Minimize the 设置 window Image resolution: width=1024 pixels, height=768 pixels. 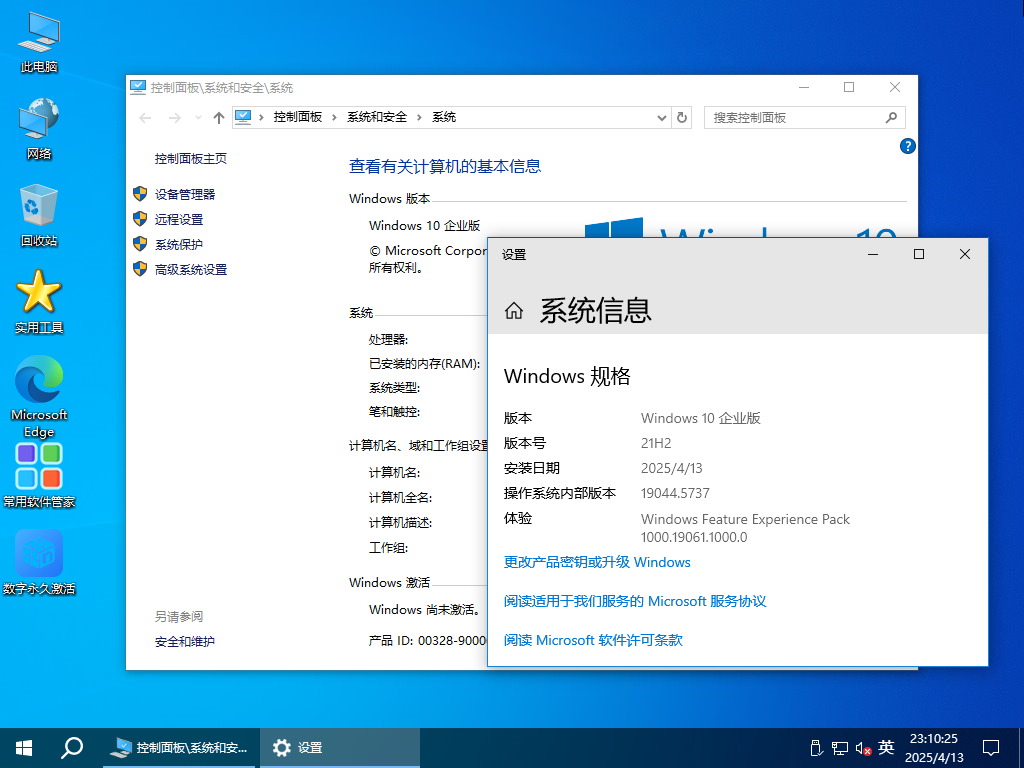872,254
